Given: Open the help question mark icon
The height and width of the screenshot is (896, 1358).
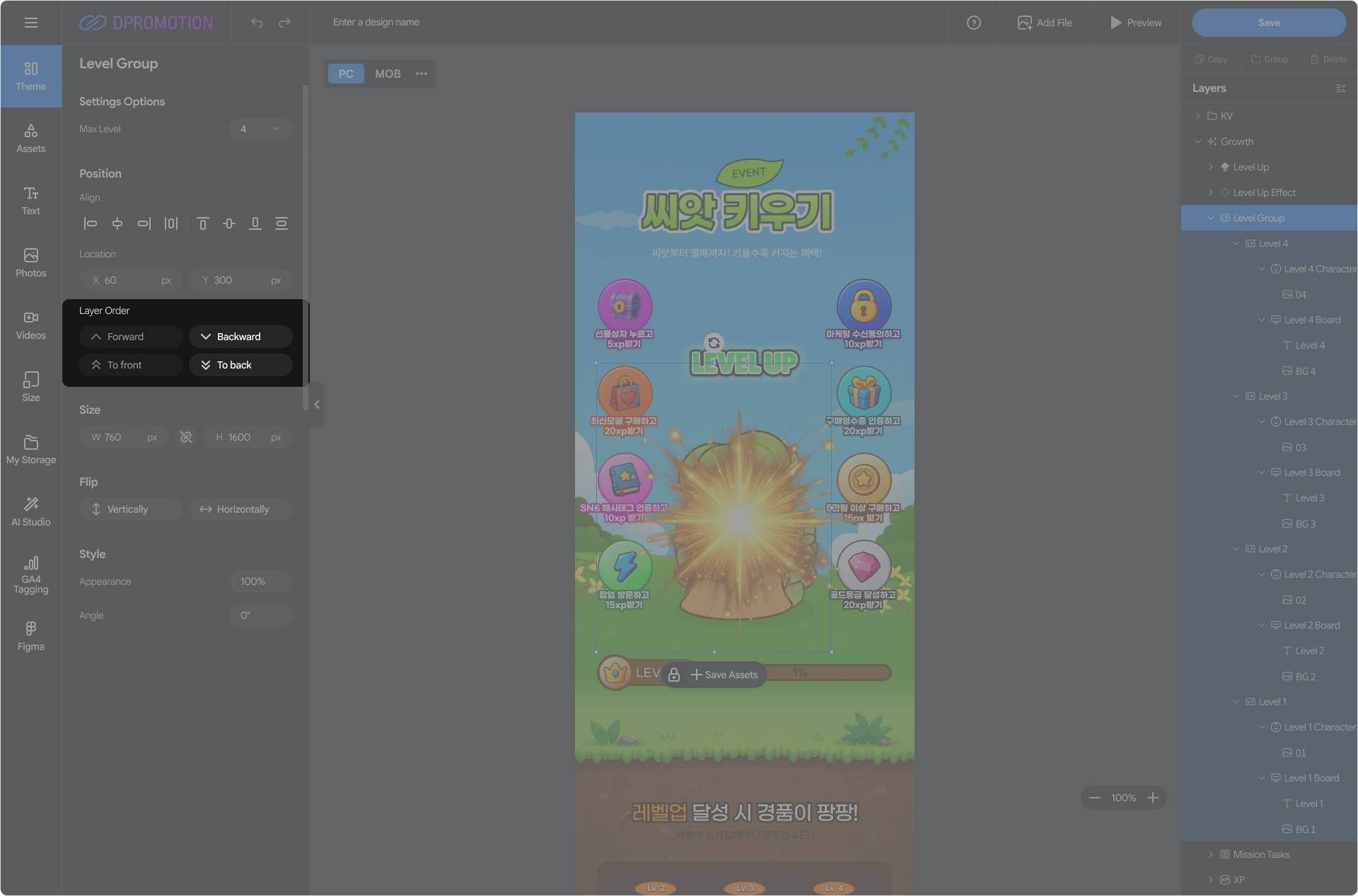Looking at the screenshot, I should (974, 23).
